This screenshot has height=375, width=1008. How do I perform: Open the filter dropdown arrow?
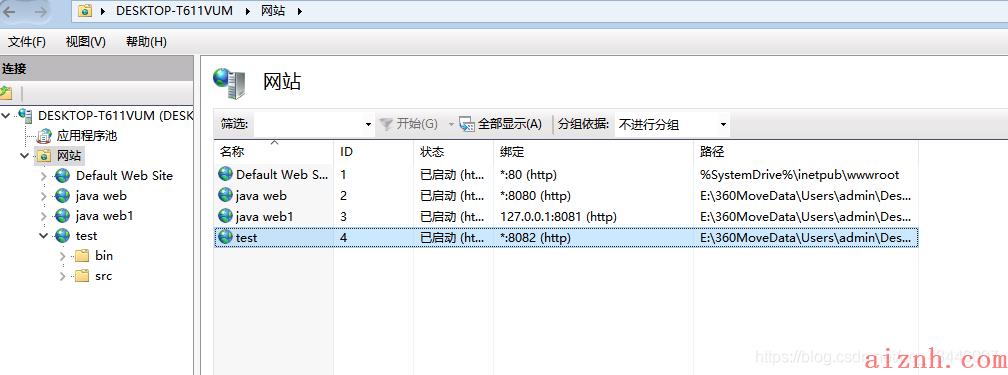pos(368,124)
